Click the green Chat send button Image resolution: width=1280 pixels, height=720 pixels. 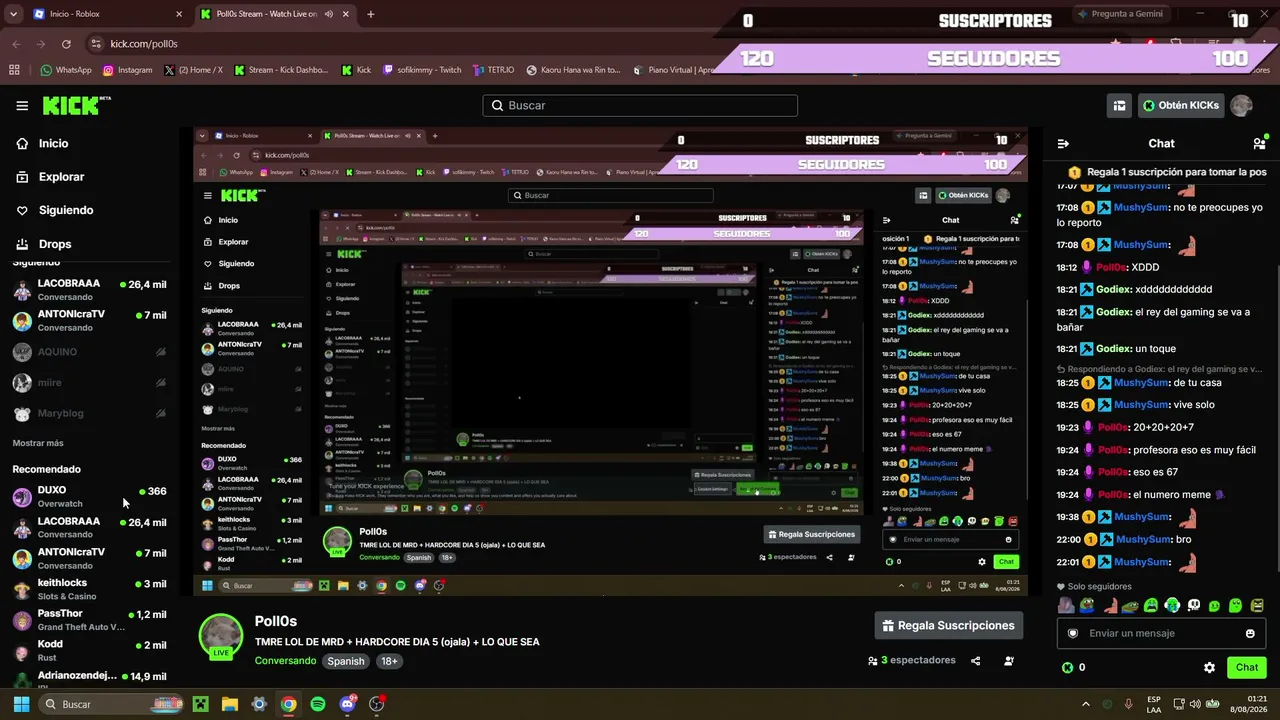click(x=1247, y=667)
